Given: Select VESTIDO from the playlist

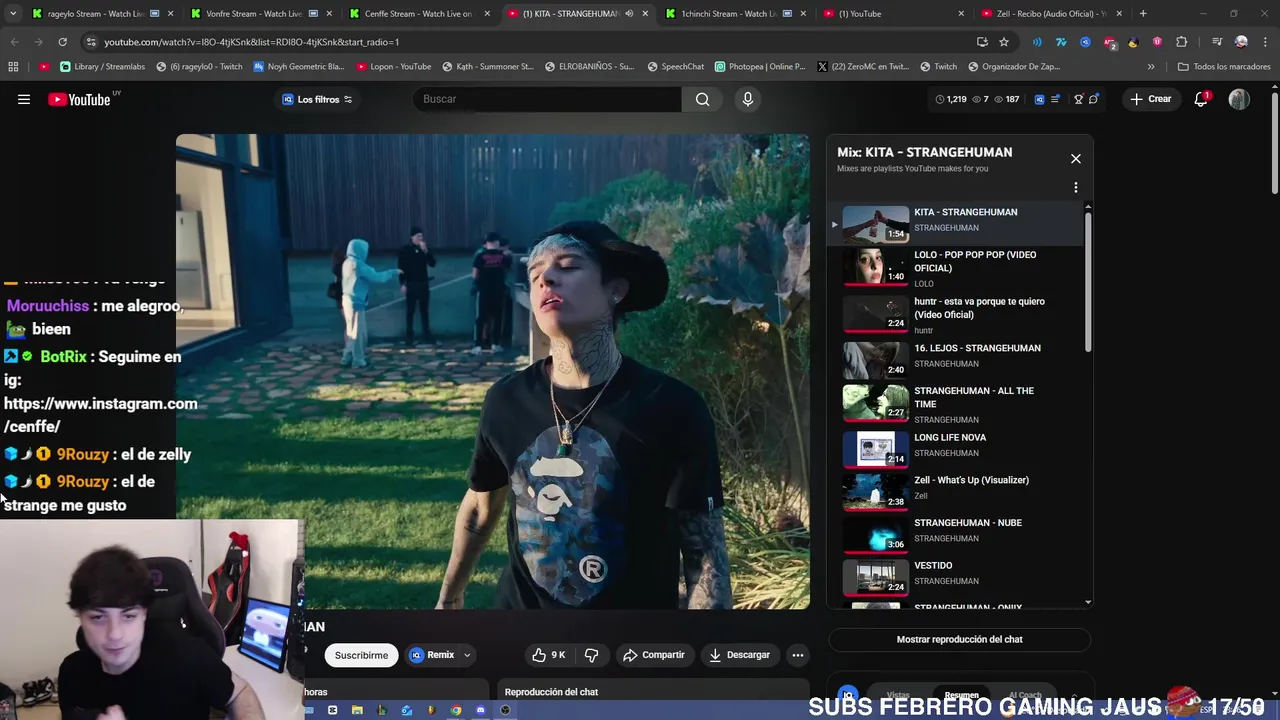Looking at the screenshot, I should click(957, 576).
